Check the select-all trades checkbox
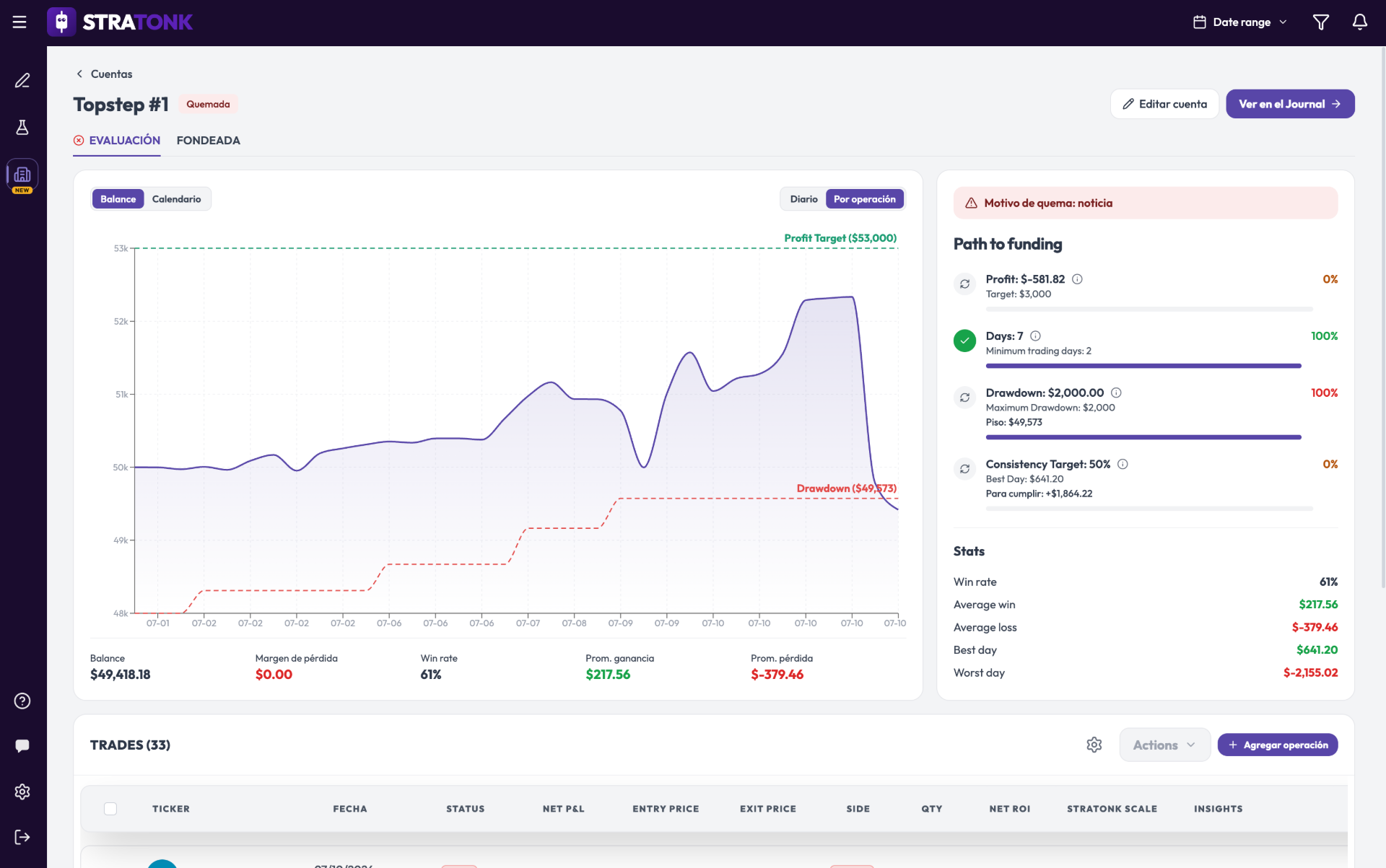1386x868 pixels. tap(110, 809)
